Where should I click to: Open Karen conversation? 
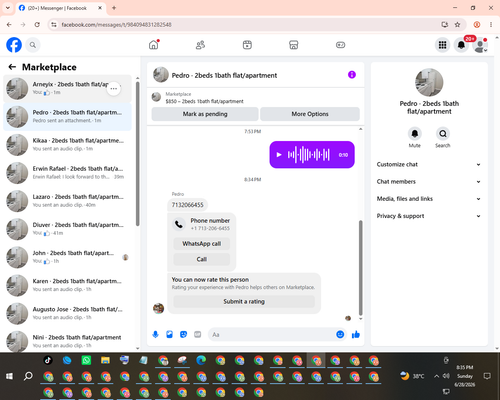pos(67,285)
